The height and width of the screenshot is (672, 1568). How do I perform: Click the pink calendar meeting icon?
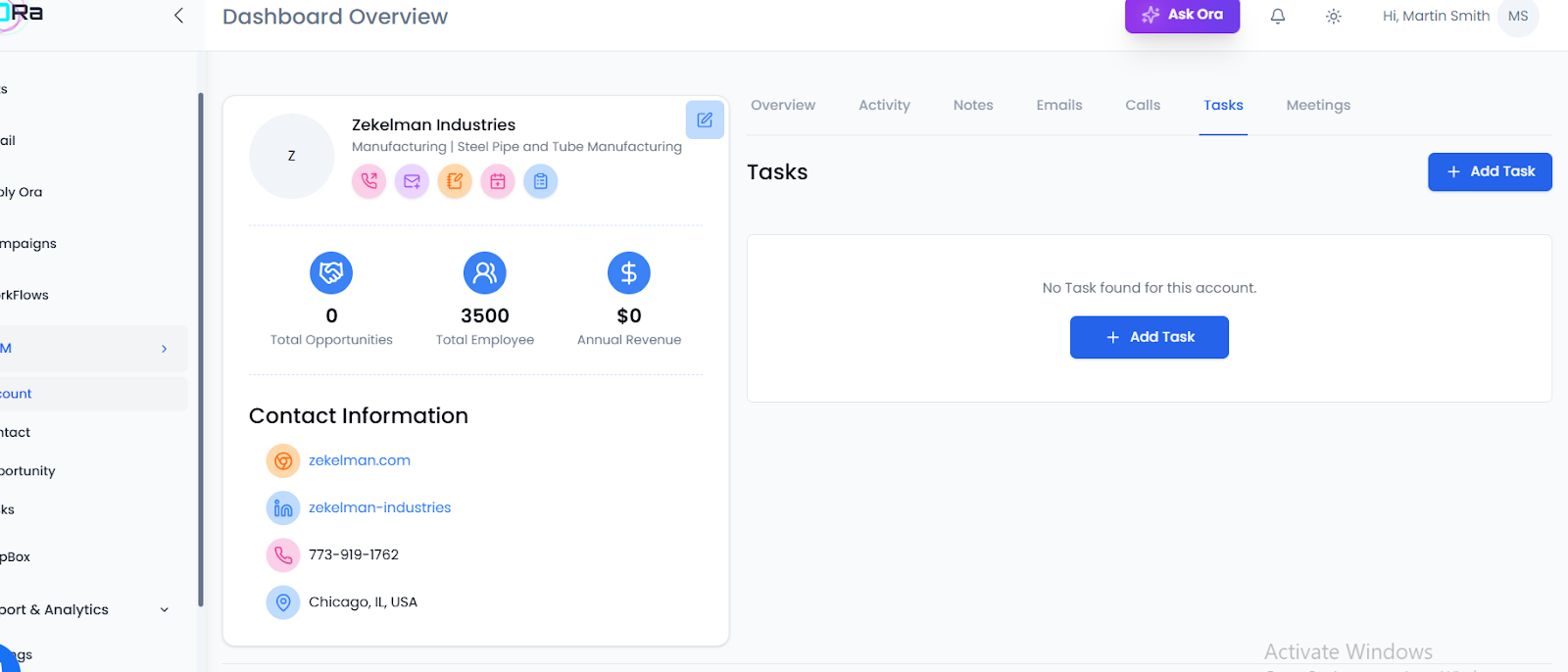pos(498,181)
